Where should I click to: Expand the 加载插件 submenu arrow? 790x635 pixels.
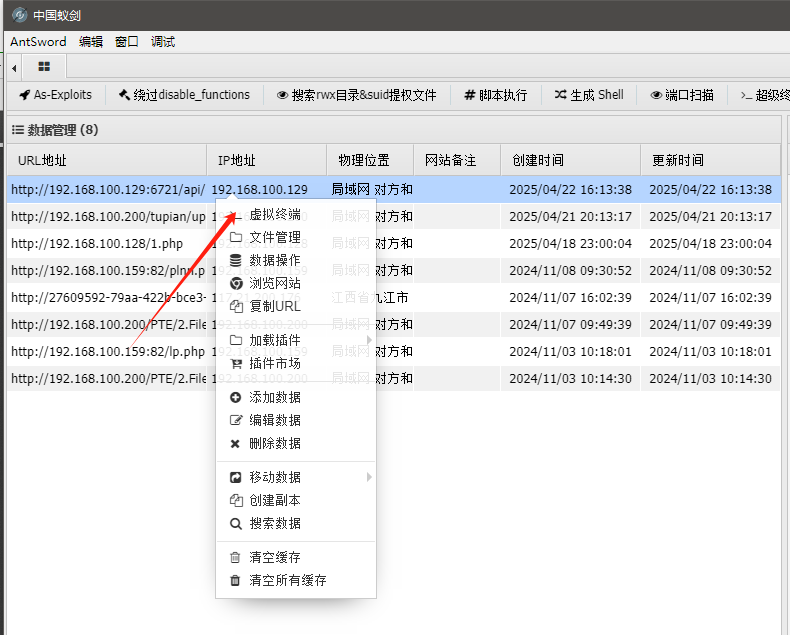(x=369, y=340)
